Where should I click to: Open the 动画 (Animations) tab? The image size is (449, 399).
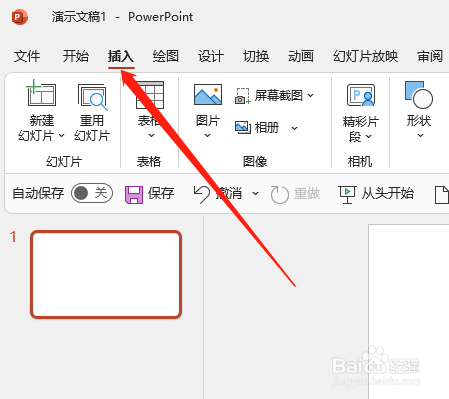coord(301,56)
